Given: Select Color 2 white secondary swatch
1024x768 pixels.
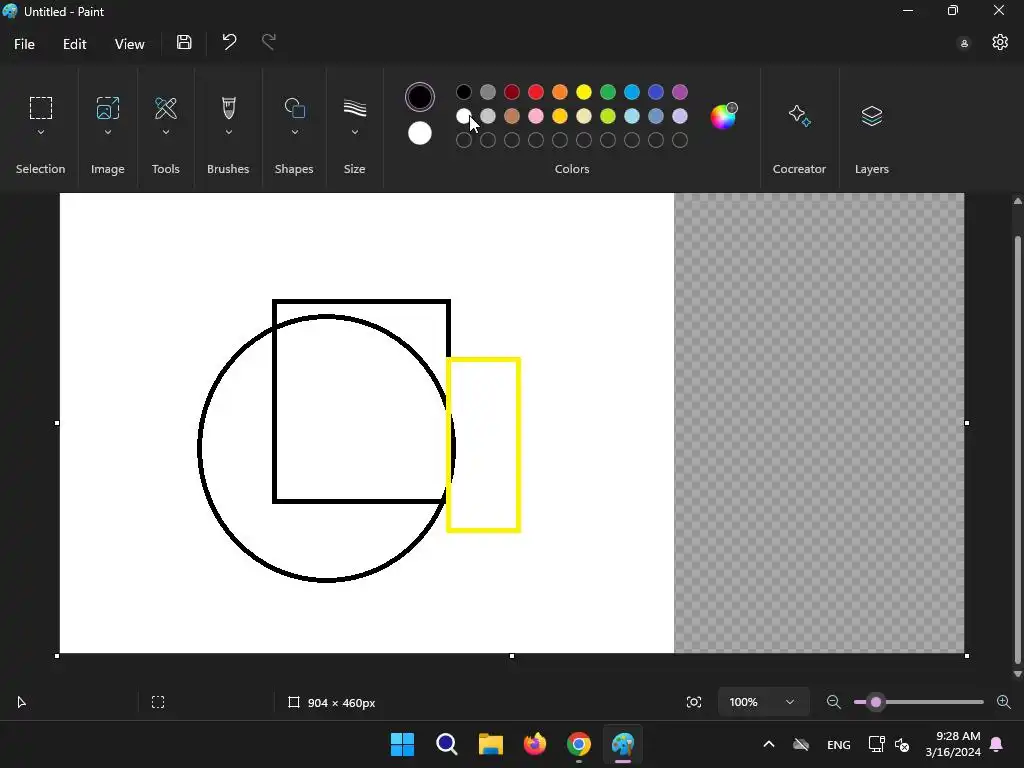Looking at the screenshot, I should tap(420, 133).
